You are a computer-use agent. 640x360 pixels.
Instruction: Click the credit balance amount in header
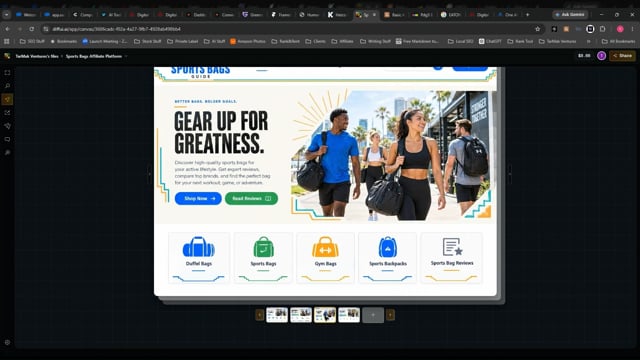[584, 56]
